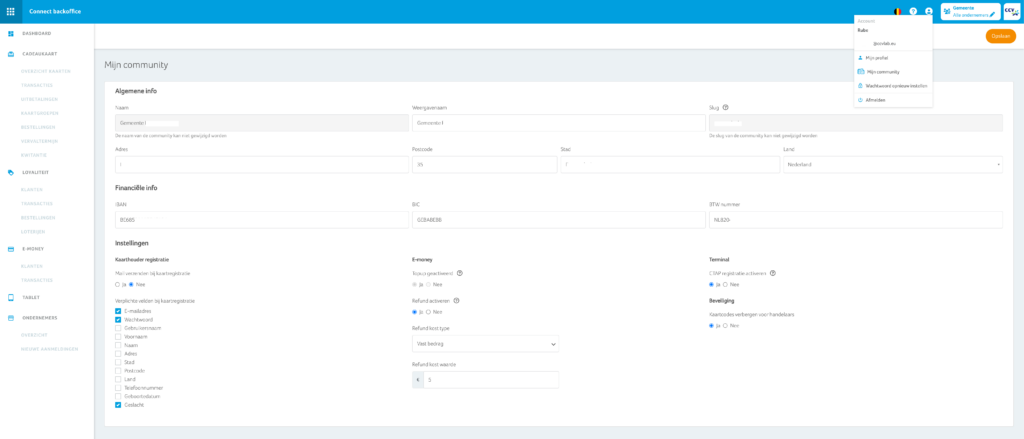Click the Refund kost waarde field

(x=490, y=380)
